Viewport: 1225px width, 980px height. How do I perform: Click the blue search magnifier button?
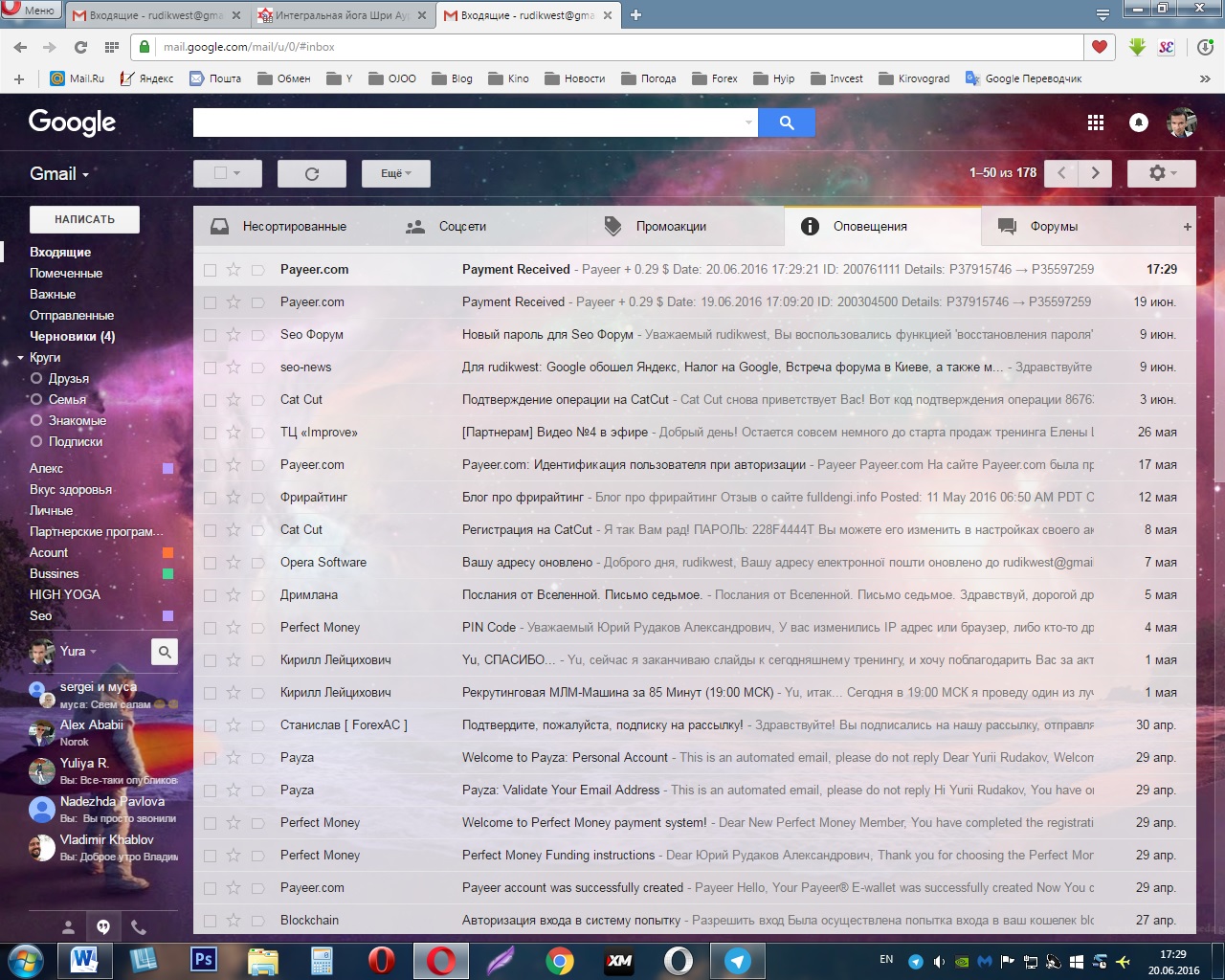click(x=787, y=122)
